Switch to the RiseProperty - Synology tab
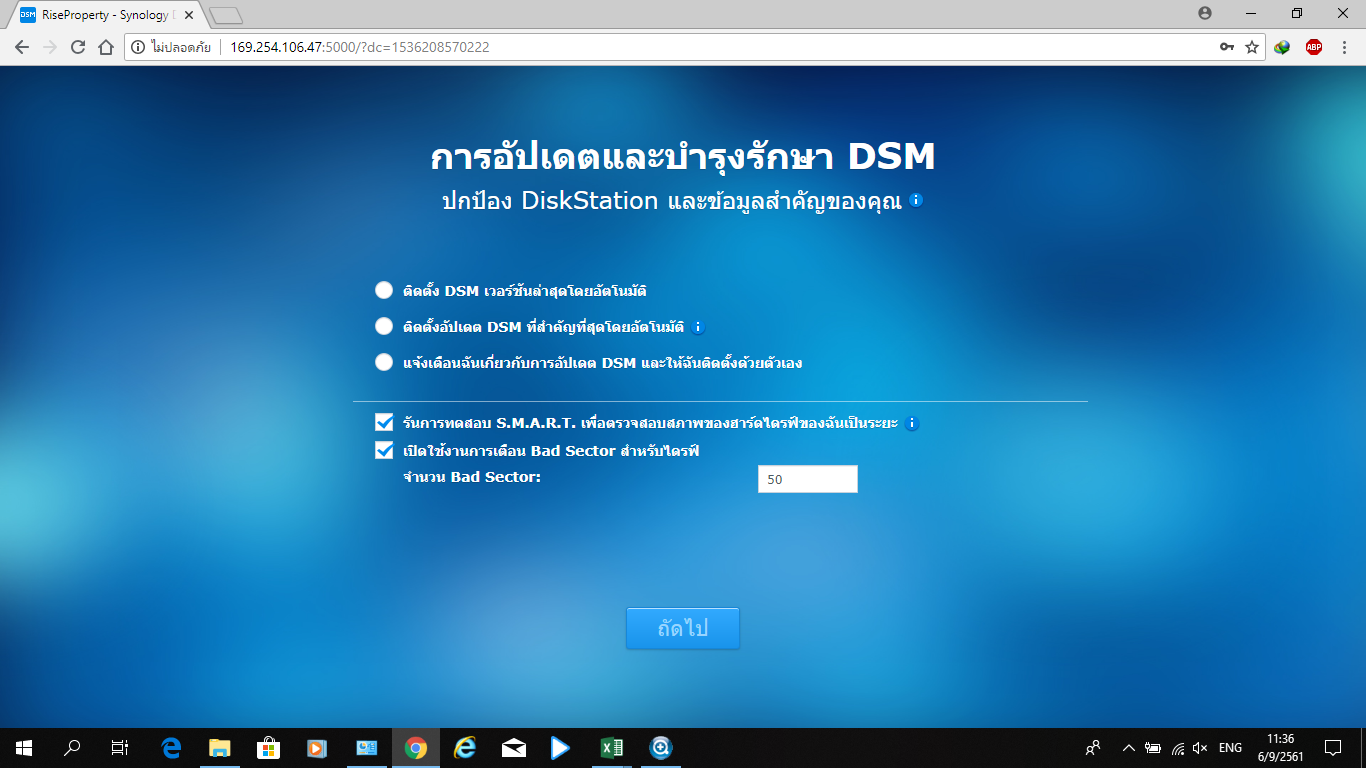Screen dimensions: 1366x768 [105, 15]
